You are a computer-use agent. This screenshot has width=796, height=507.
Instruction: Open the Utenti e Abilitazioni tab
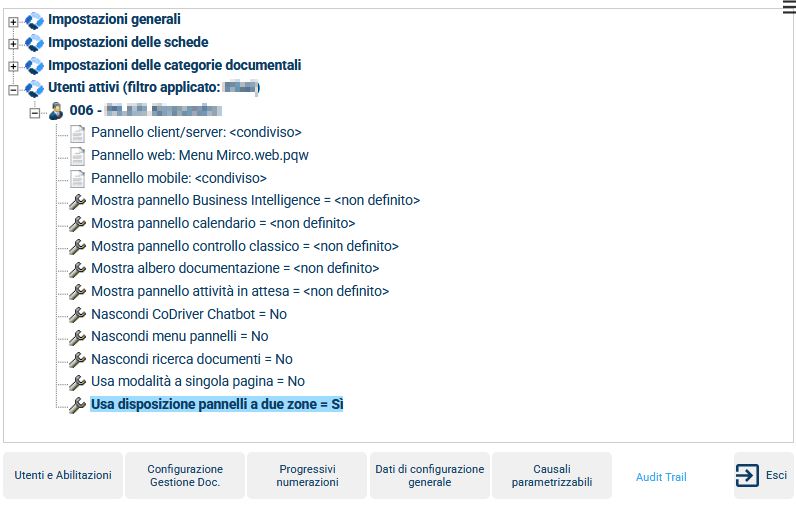point(63,476)
